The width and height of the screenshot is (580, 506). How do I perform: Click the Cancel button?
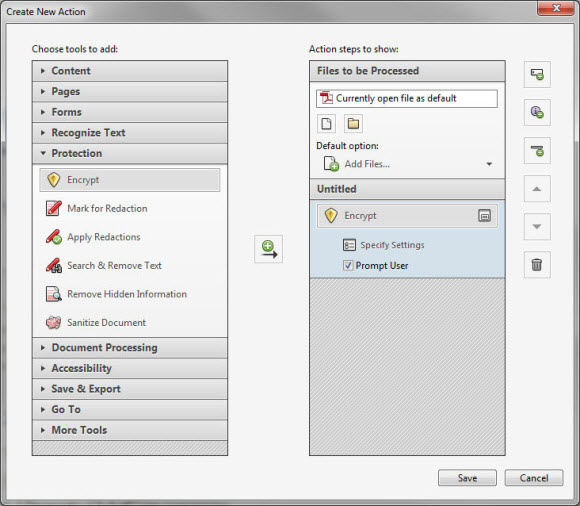coord(534,478)
